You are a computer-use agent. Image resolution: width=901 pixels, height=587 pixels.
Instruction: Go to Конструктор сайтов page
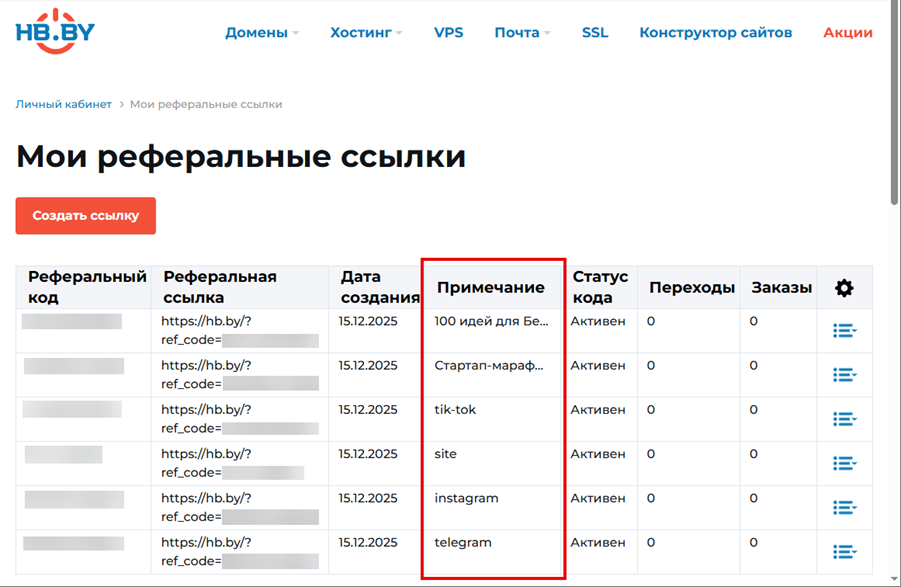[715, 33]
